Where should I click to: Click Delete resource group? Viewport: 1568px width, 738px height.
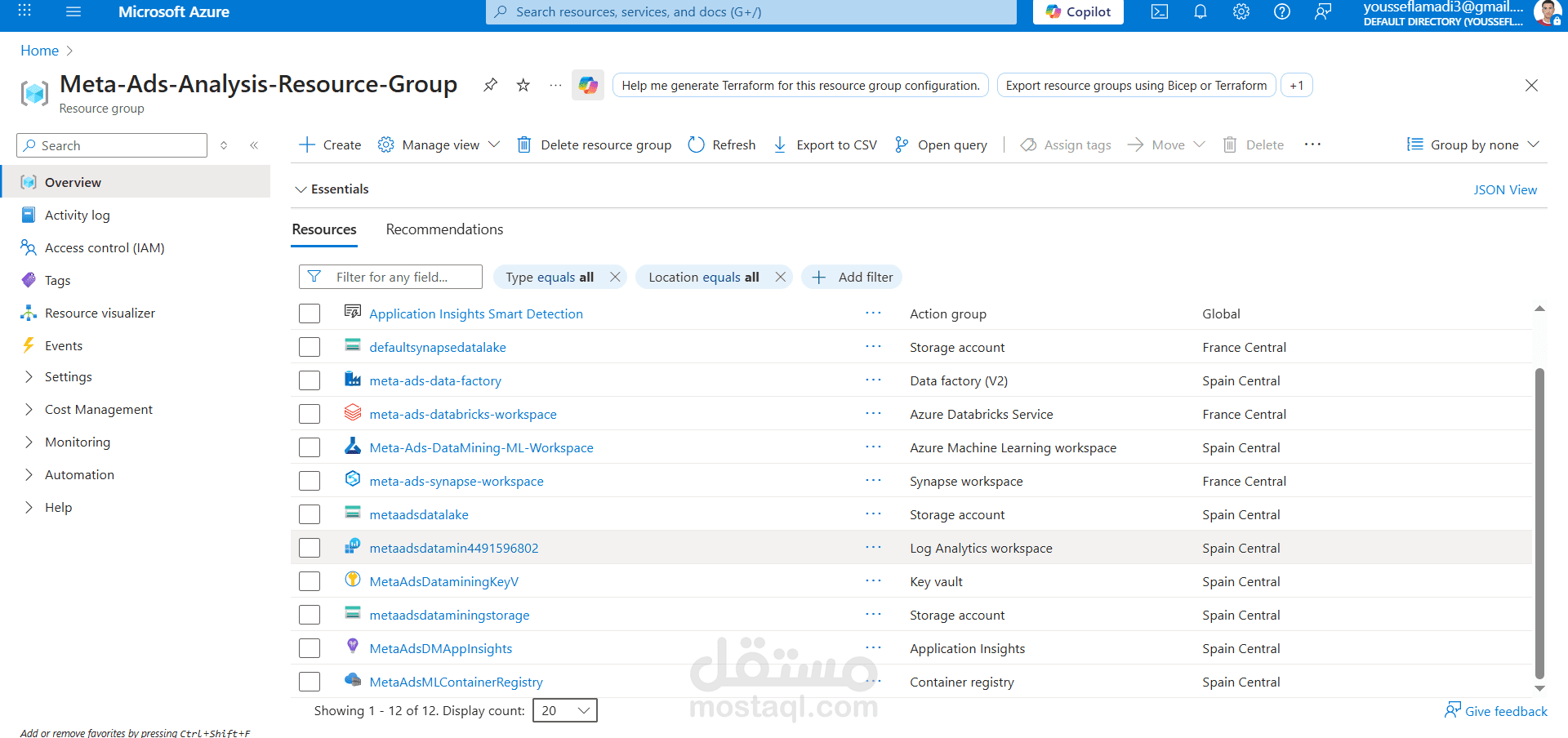(x=594, y=144)
